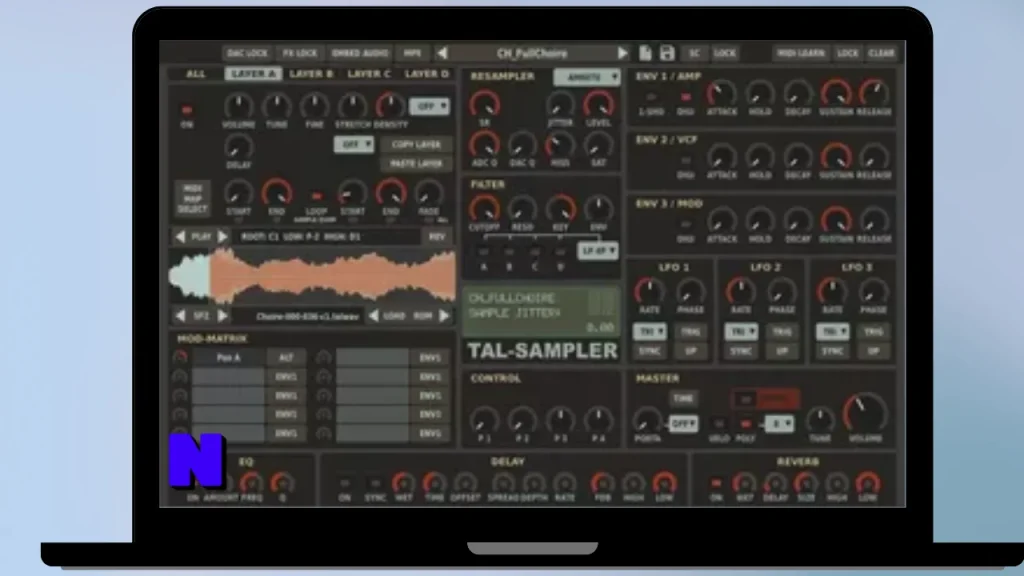The height and width of the screenshot is (576, 1024).
Task: Click the CLEAR button
Action: (881, 53)
